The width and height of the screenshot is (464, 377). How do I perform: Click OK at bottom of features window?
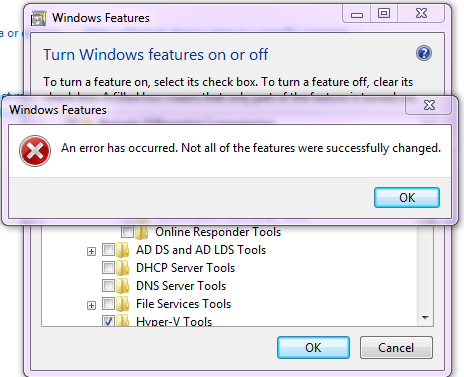(313, 348)
